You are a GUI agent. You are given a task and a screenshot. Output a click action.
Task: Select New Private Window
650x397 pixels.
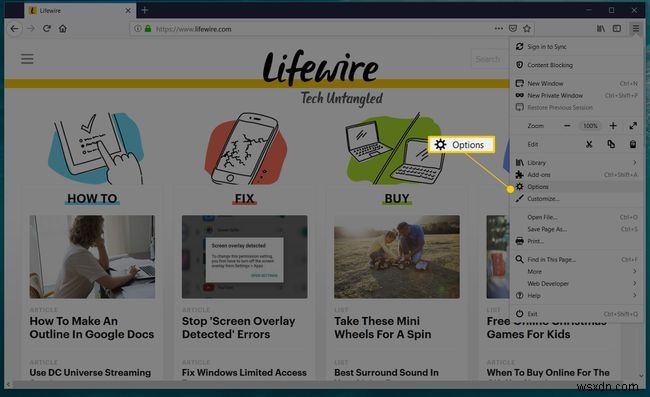pyautogui.click(x=576, y=95)
